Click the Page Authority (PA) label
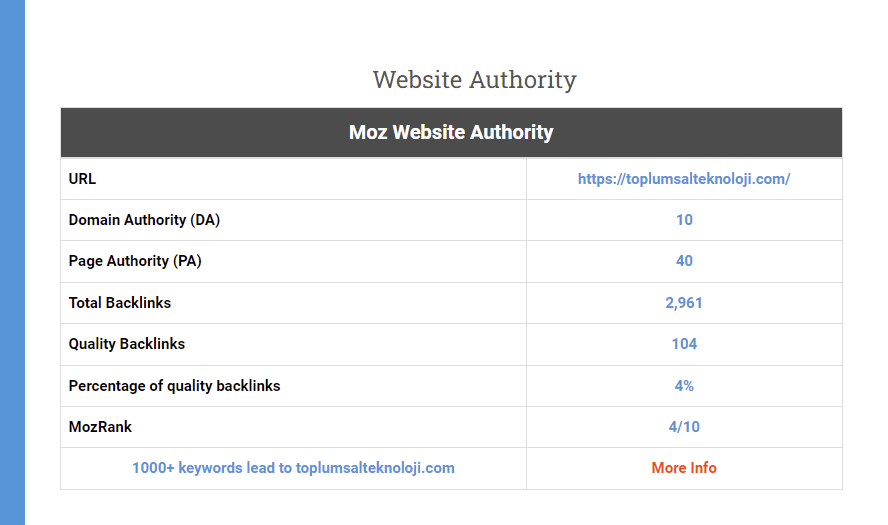 point(135,261)
